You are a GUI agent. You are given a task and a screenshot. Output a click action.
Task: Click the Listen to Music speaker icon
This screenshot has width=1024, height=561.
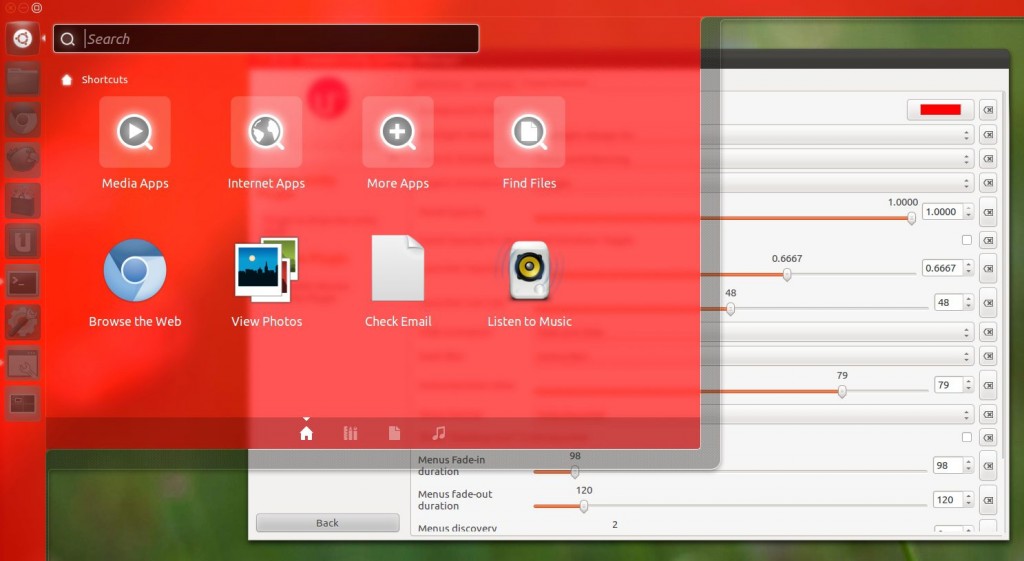(529, 270)
